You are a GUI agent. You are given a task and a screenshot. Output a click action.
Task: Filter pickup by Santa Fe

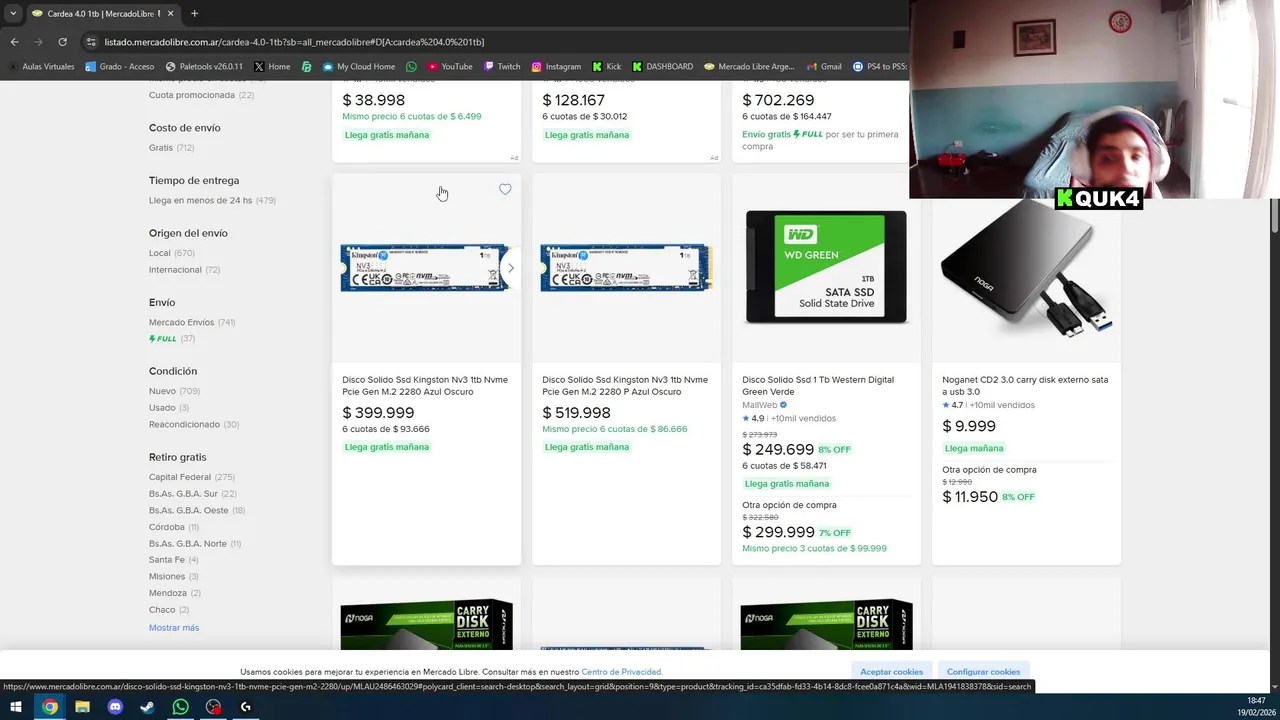(x=174, y=560)
